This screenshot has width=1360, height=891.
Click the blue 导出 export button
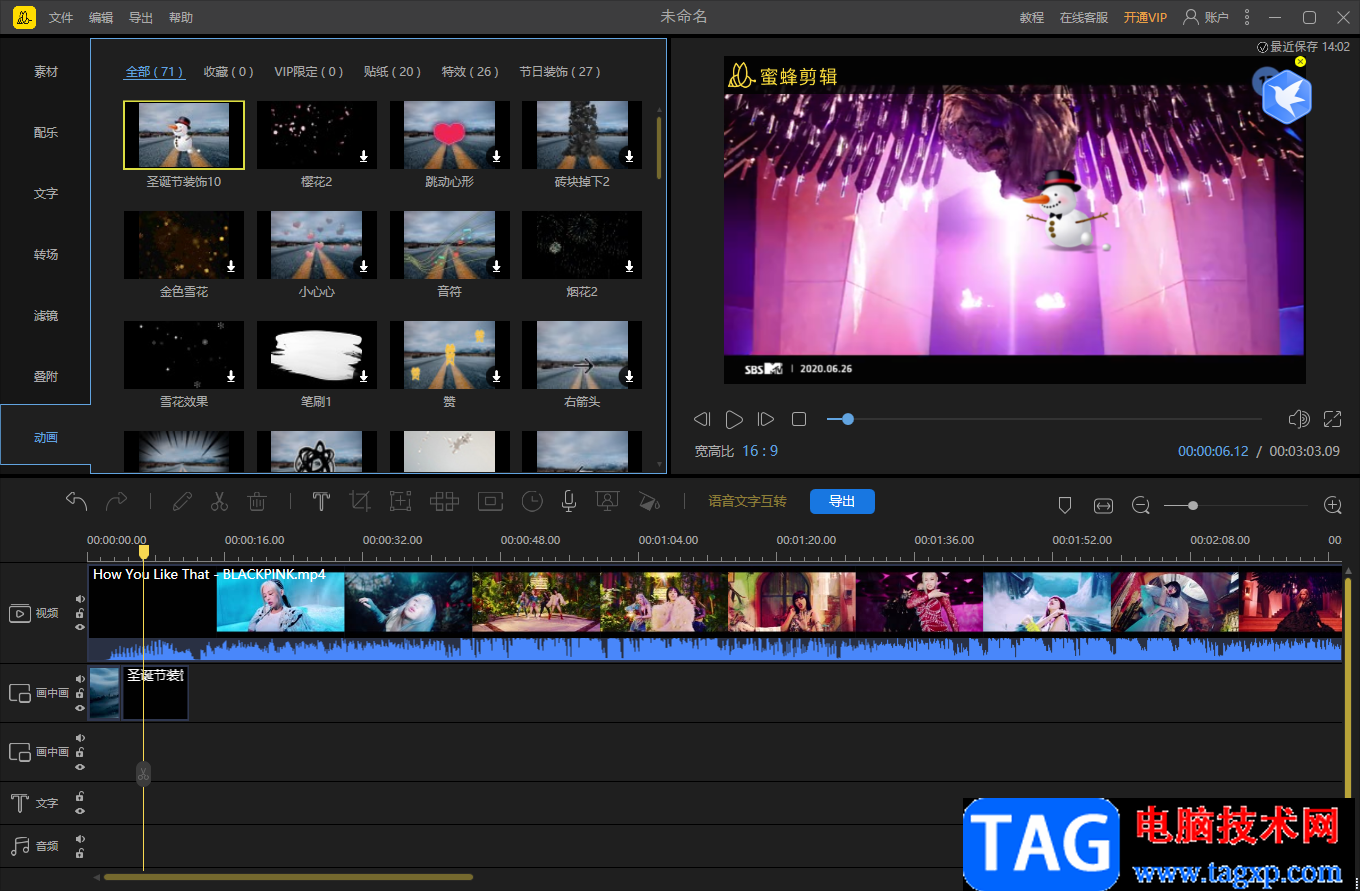click(x=842, y=501)
